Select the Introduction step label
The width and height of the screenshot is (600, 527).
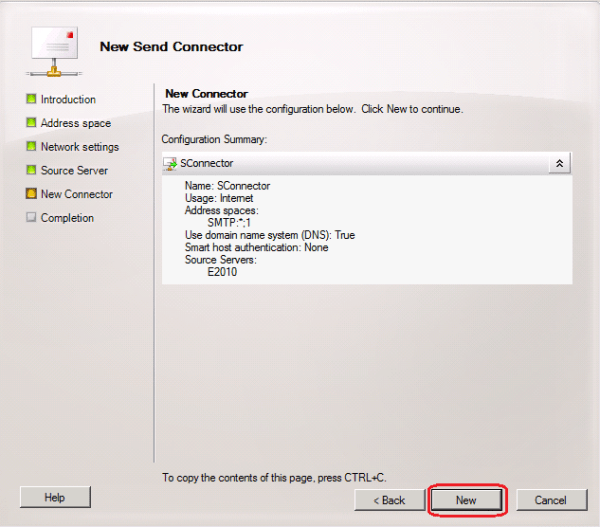tap(68, 99)
